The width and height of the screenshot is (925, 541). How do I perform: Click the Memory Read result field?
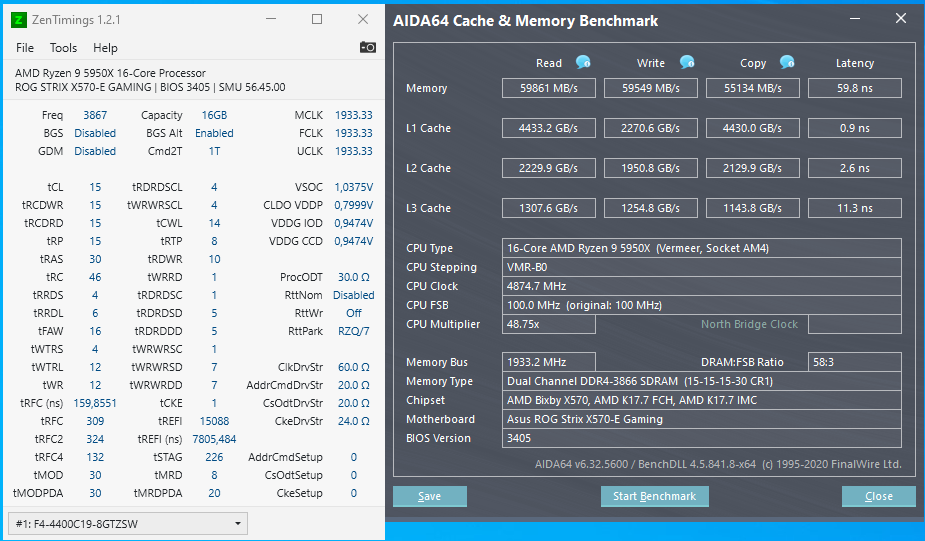[549, 88]
